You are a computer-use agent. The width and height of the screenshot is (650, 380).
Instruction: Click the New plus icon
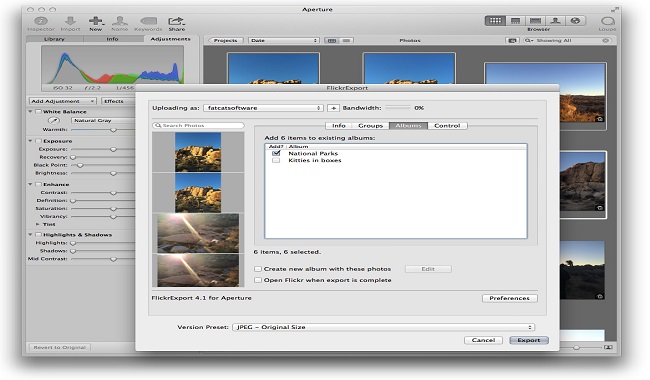(96, 21)
